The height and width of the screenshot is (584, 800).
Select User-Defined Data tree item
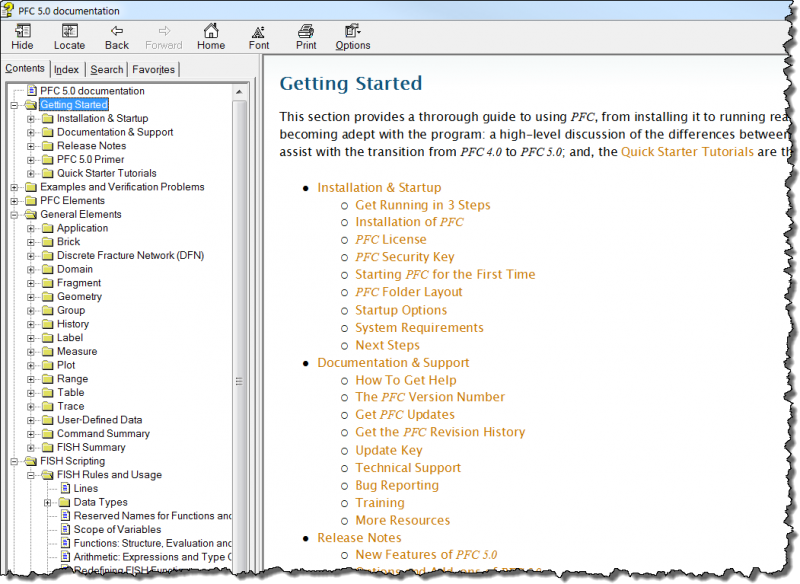click(x=99, y=420)
